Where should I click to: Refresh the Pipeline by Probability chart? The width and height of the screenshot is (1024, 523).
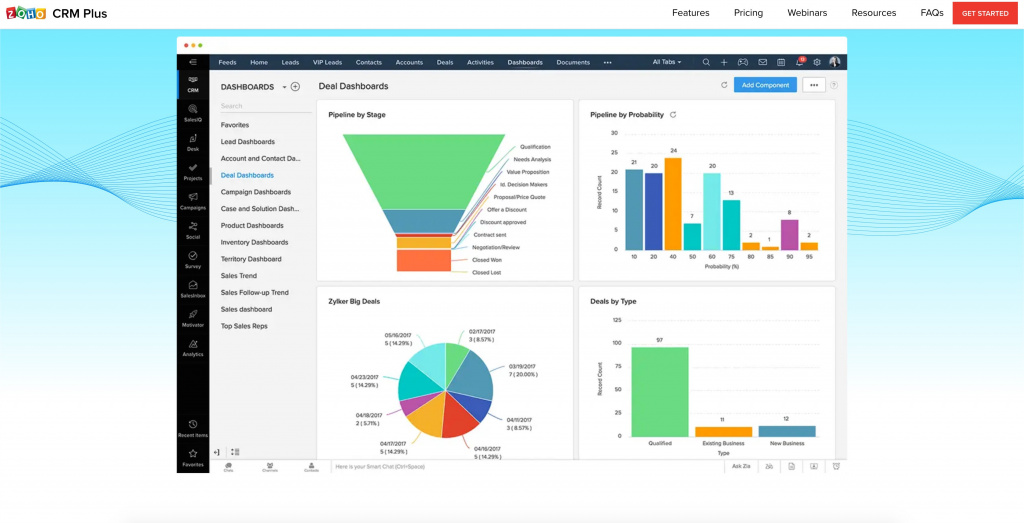(x=673, y=115)
